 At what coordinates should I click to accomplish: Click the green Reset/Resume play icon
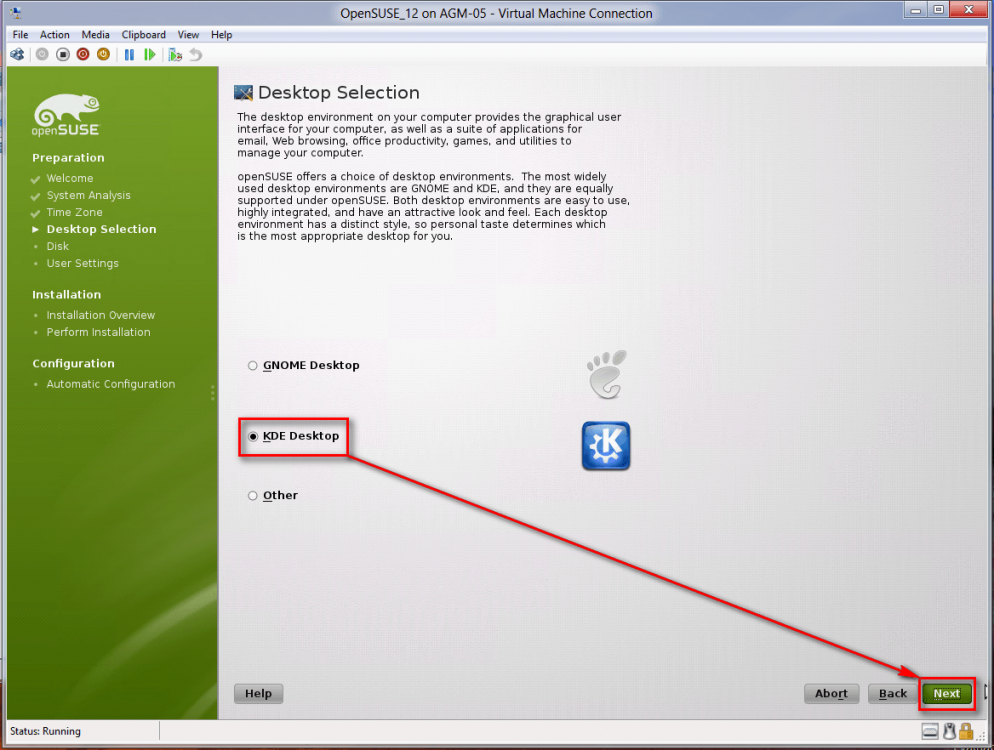click(x=150, y=55)
